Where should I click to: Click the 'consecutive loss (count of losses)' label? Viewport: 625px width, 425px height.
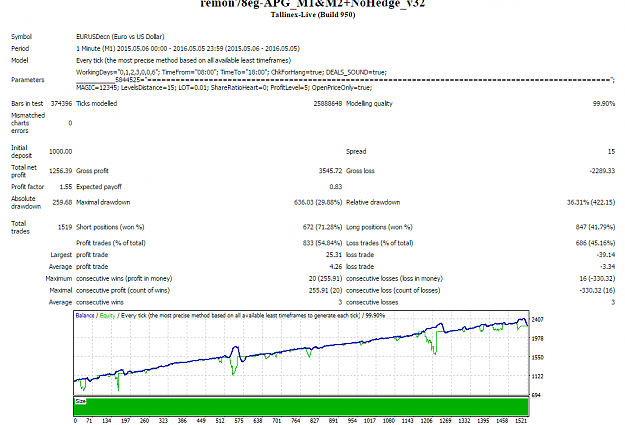[393, 291]
